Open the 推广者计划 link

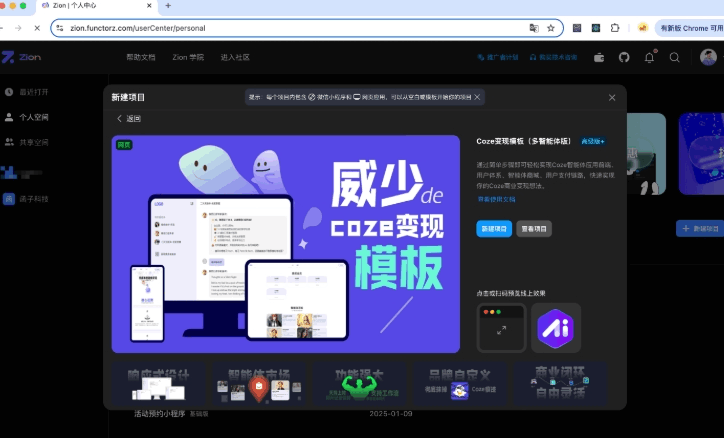(x=498, y=57)
